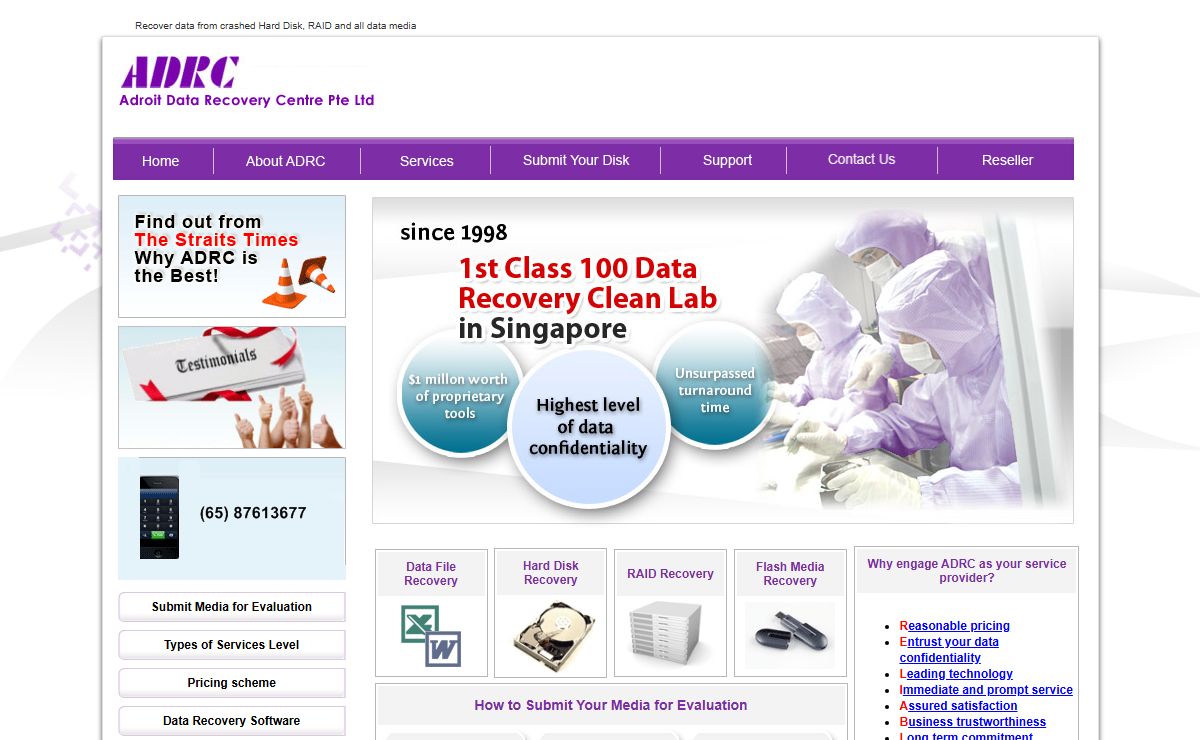
Task: Click the hard disk drive image
Action: 551,636
